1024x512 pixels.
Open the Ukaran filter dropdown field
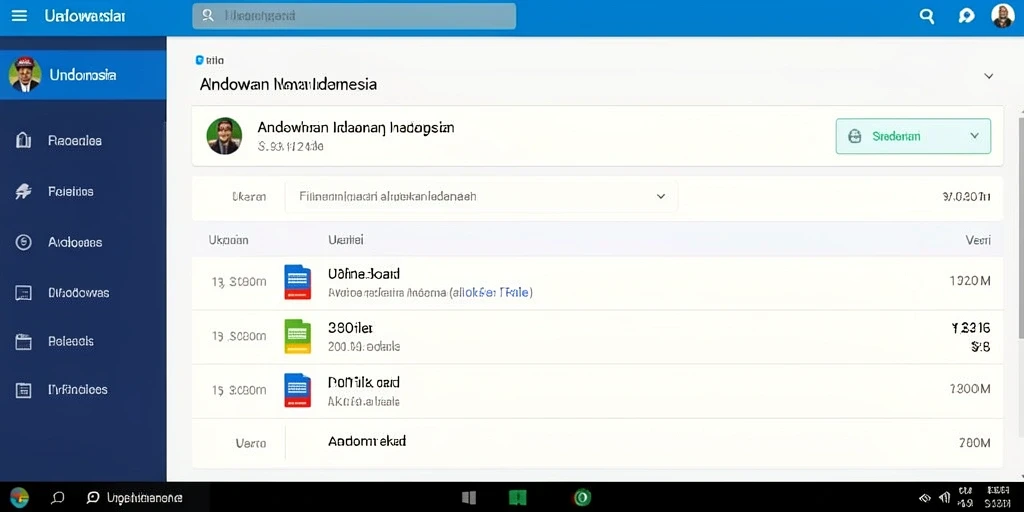[x=481, y=196]
